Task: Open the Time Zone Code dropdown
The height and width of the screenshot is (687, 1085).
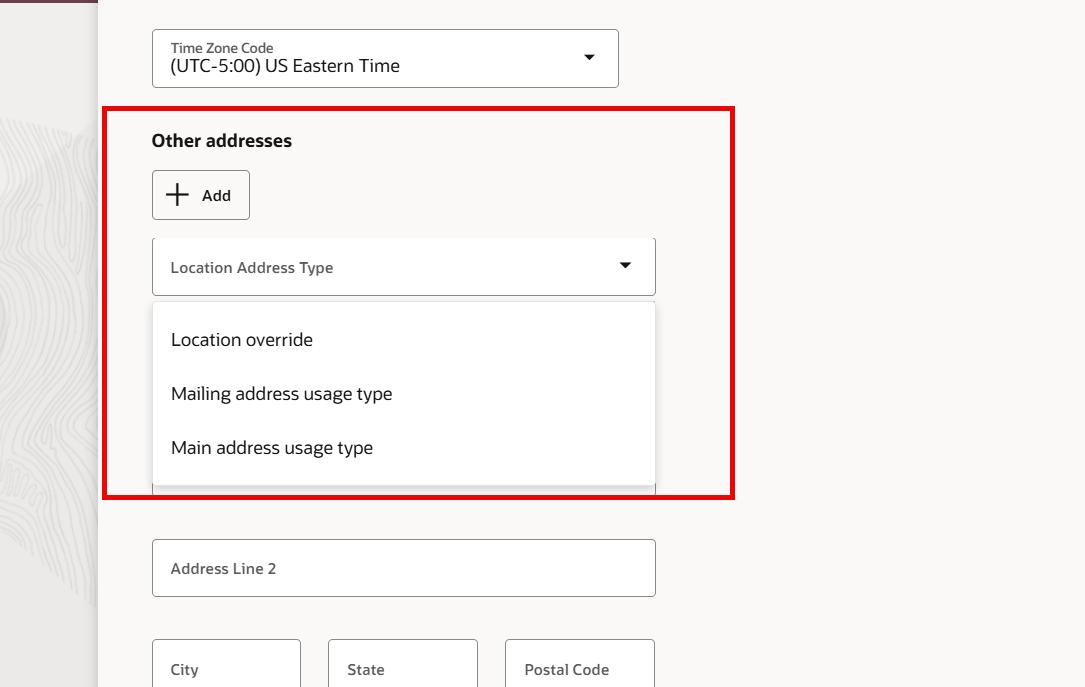Action: coord(385,58)
